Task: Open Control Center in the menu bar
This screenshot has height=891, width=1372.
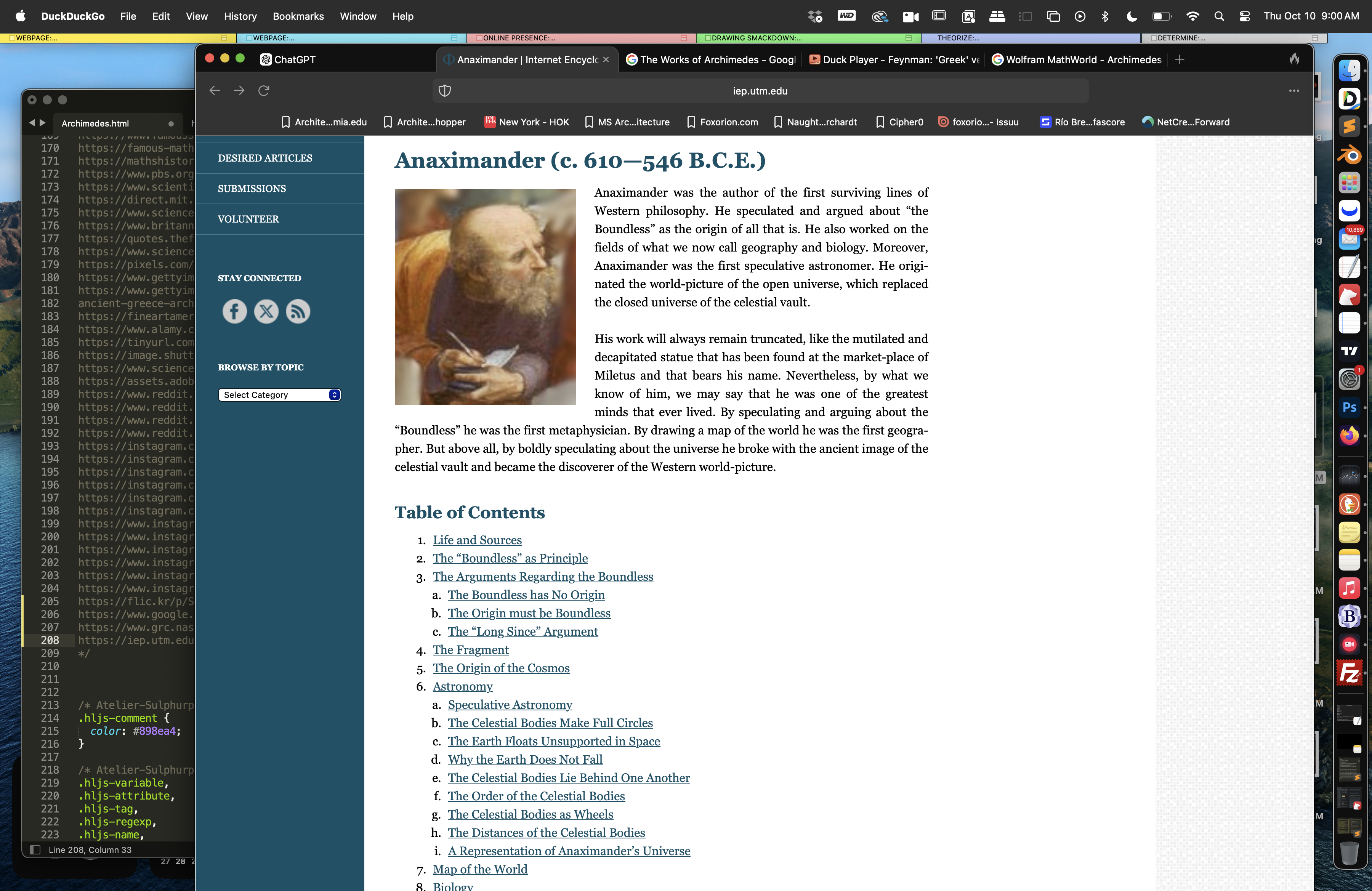Action: pos(1245,16)
